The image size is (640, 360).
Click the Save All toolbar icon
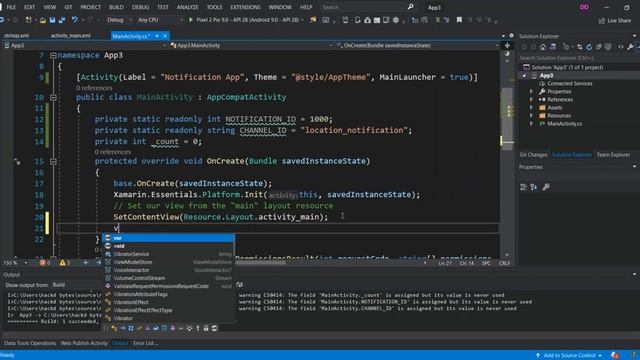point(62,20)
